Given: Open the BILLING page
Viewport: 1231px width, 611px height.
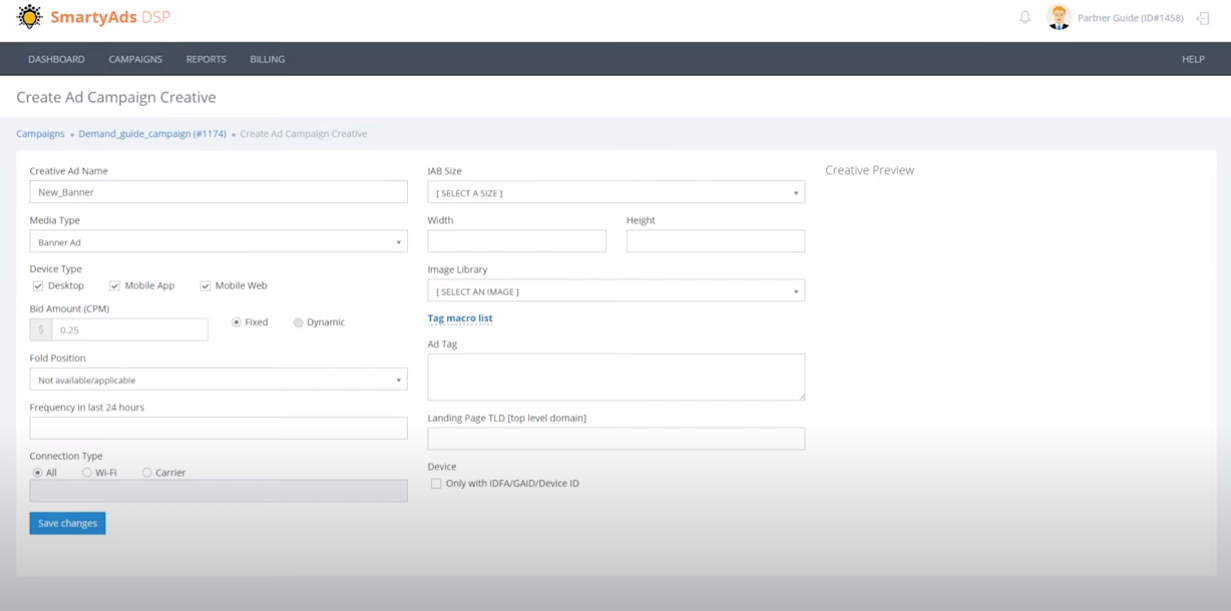Looking at the screenshot, I should click(266, 59).
